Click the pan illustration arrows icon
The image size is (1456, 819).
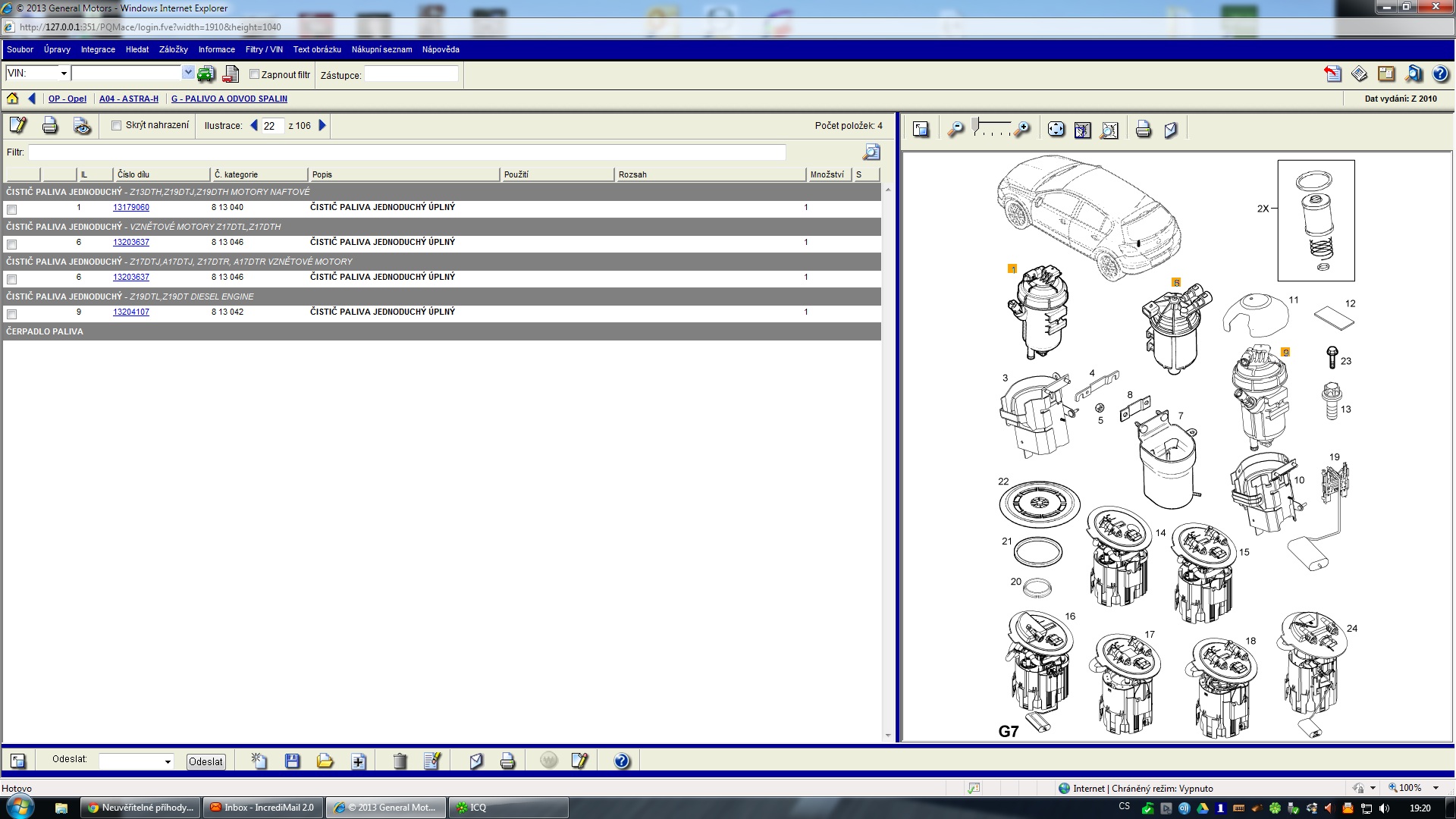click(1056, 130)
